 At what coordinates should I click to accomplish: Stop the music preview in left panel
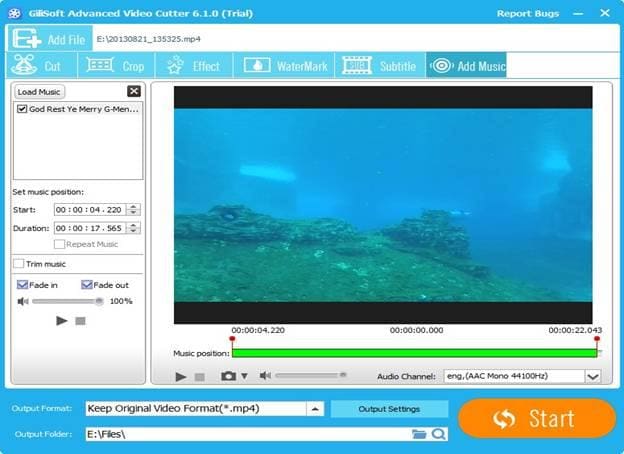coord(80,321)
